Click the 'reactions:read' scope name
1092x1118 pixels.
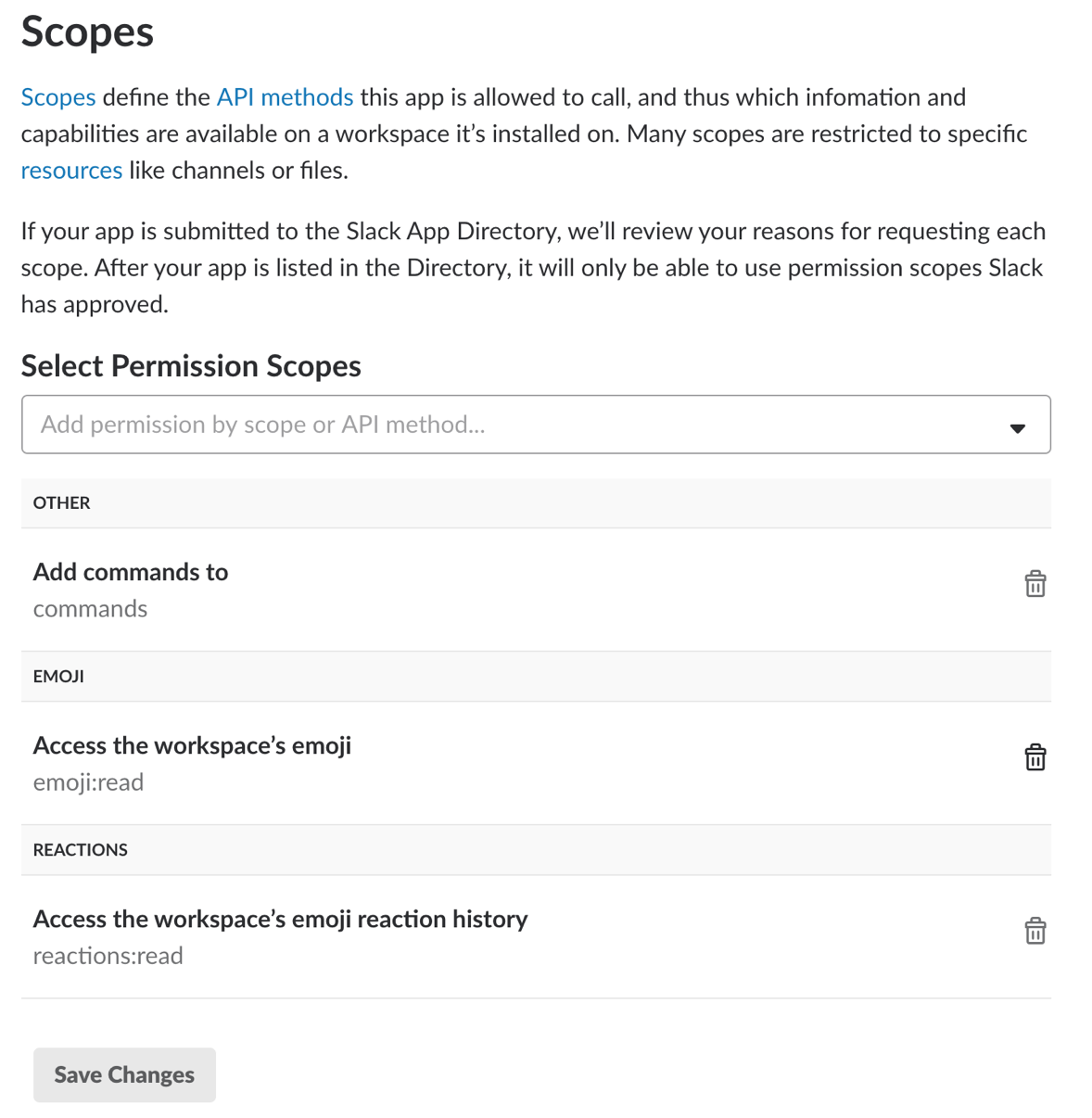click(x=108, y=956)
